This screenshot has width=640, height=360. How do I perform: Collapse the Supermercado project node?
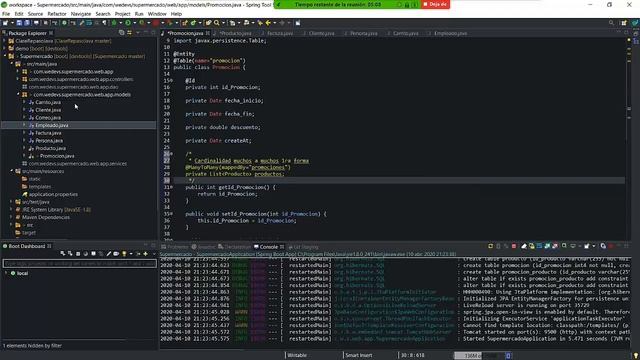(x=5, y=56)
